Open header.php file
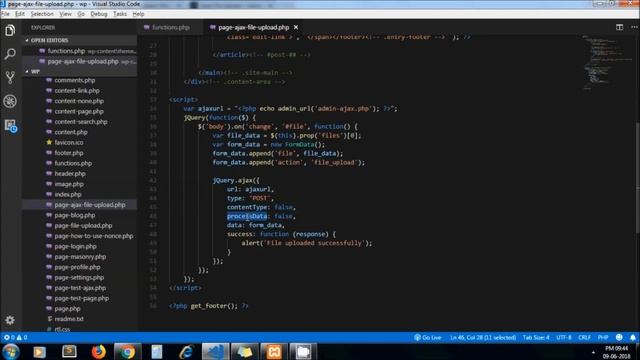The image size is (640, 360). point(70,173)
